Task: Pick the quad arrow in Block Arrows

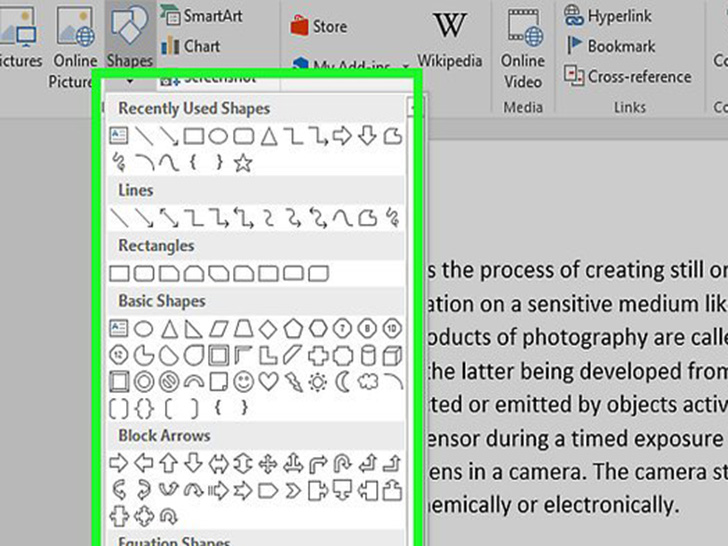Action: click(268, 463)
